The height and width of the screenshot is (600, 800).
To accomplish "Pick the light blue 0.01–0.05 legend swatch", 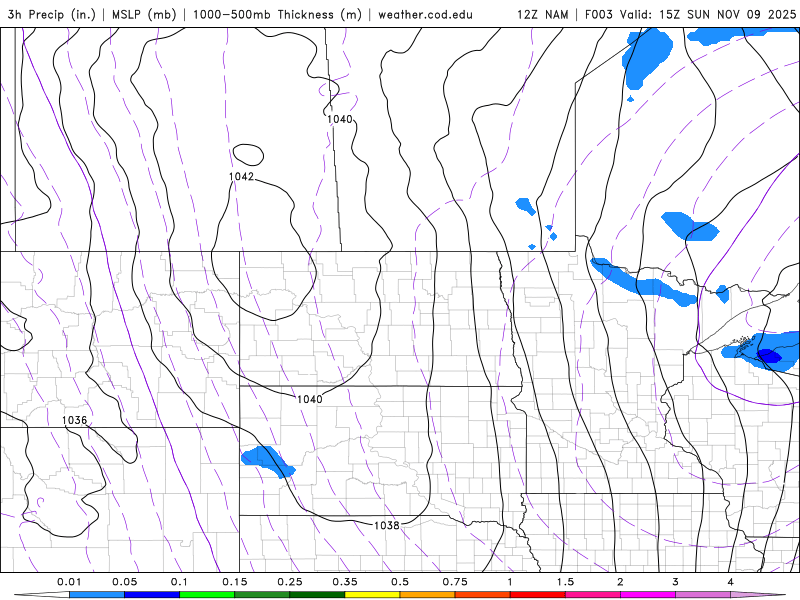I will pos(97,595).
